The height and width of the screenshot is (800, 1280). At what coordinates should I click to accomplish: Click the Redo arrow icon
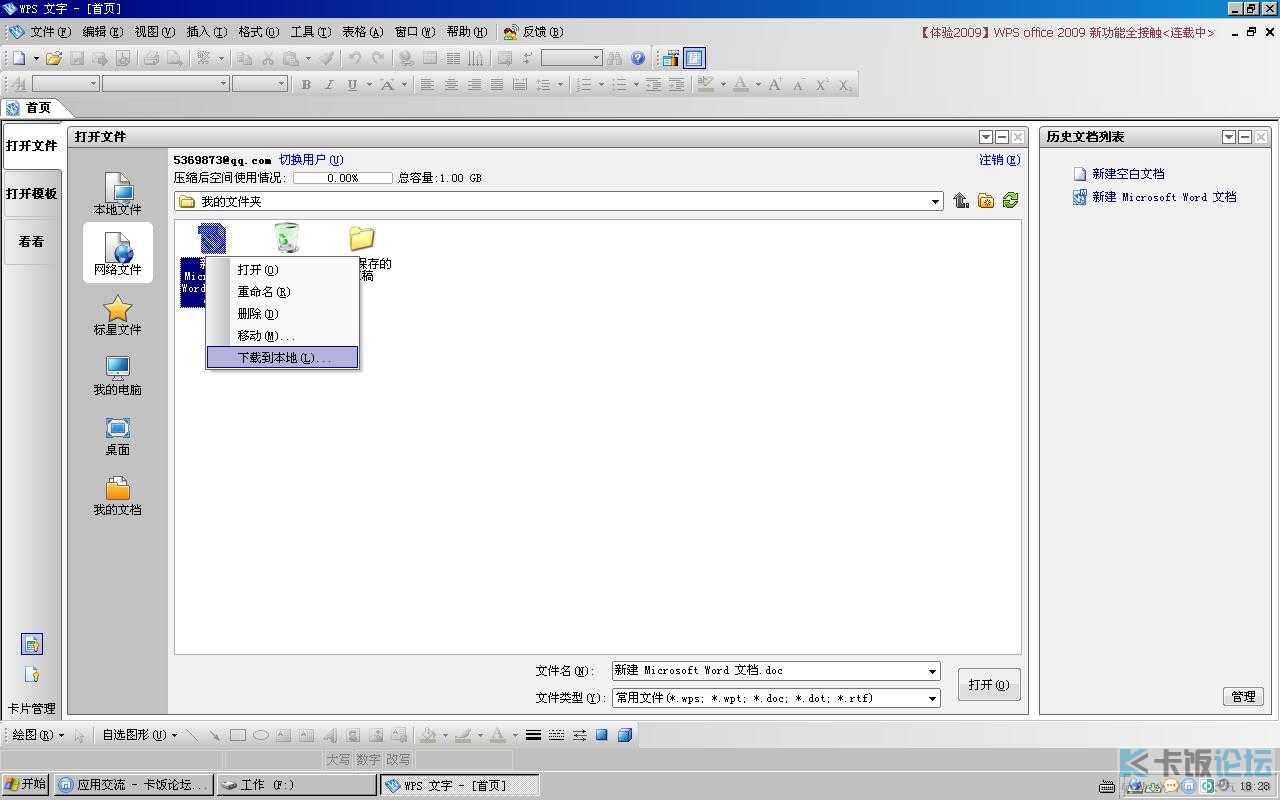coord(378,58)
